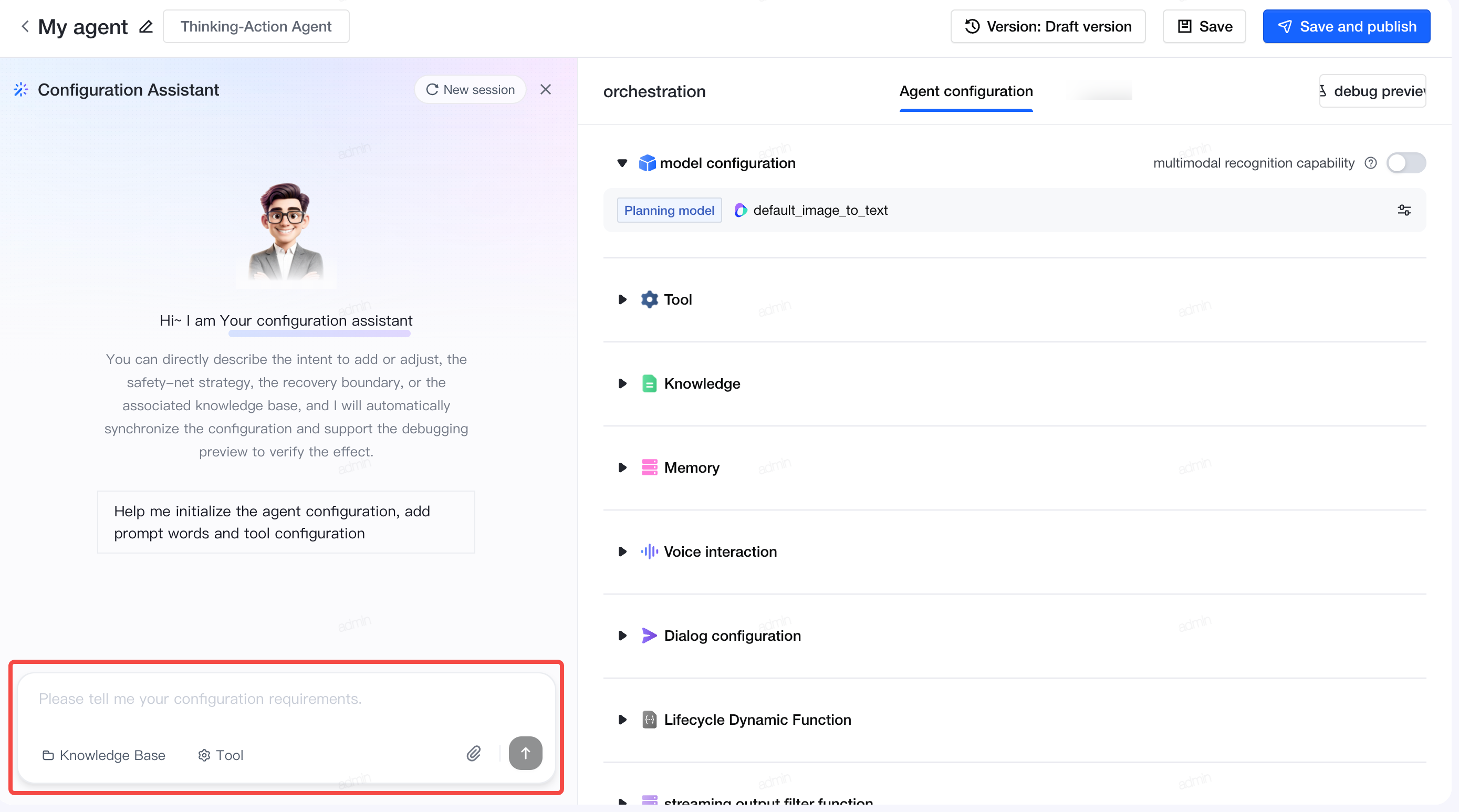Expand the Voice interaction section
This screenshot has height=812, width=1459.
[x=622, y=551]
